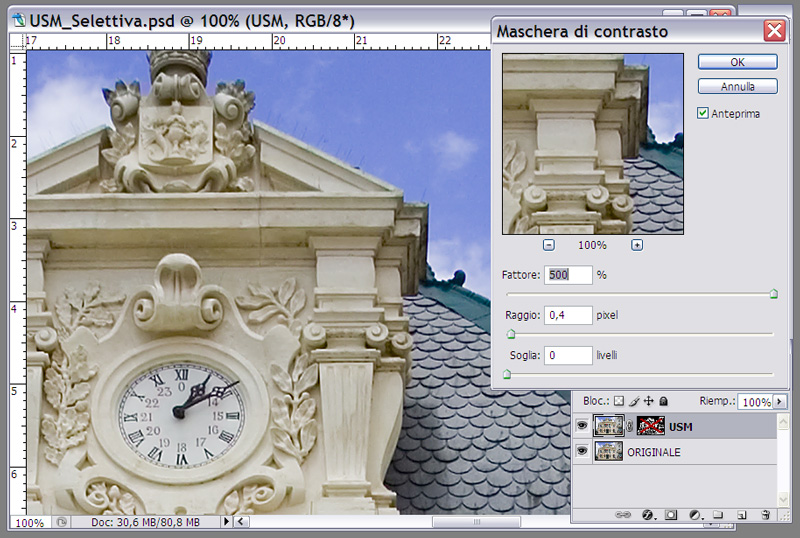Click the lock position move icon

(646, 401)
